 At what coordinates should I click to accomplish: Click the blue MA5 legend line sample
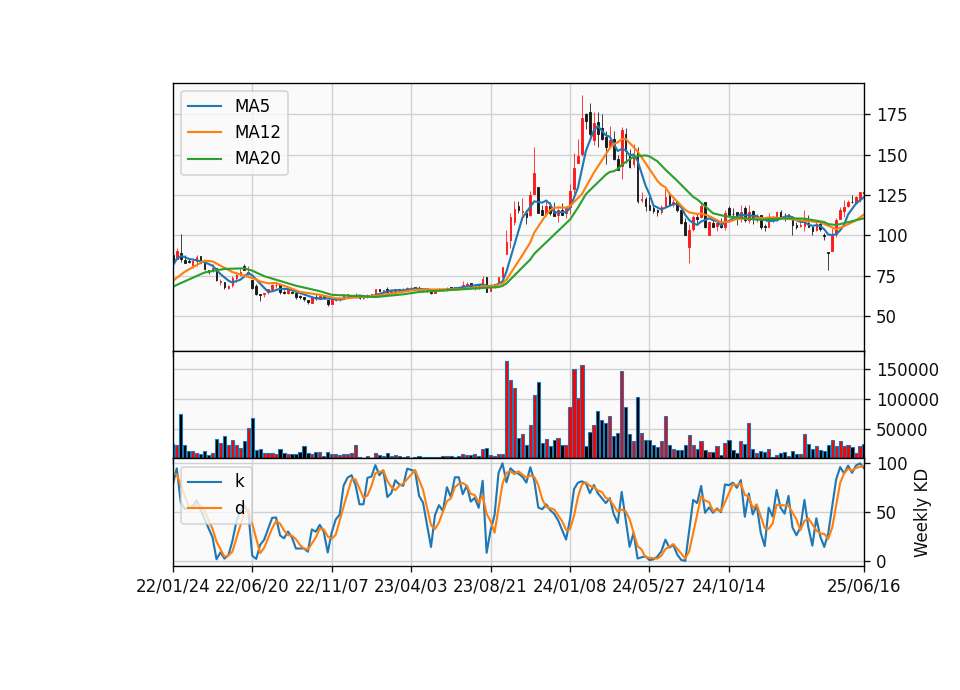click(x=204, y=107)
